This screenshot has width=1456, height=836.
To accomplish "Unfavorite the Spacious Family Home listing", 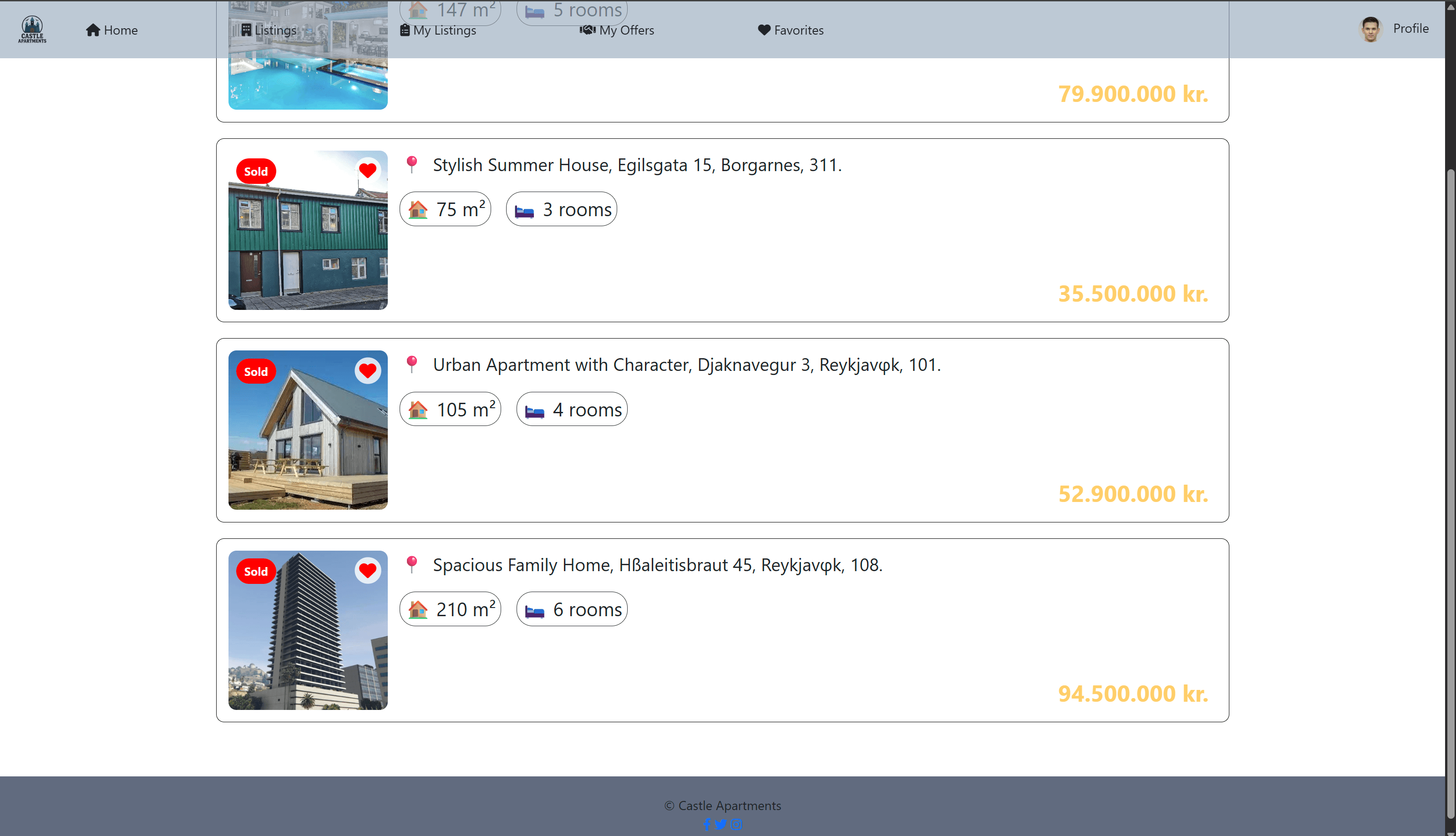I will (x=368, y=571).
